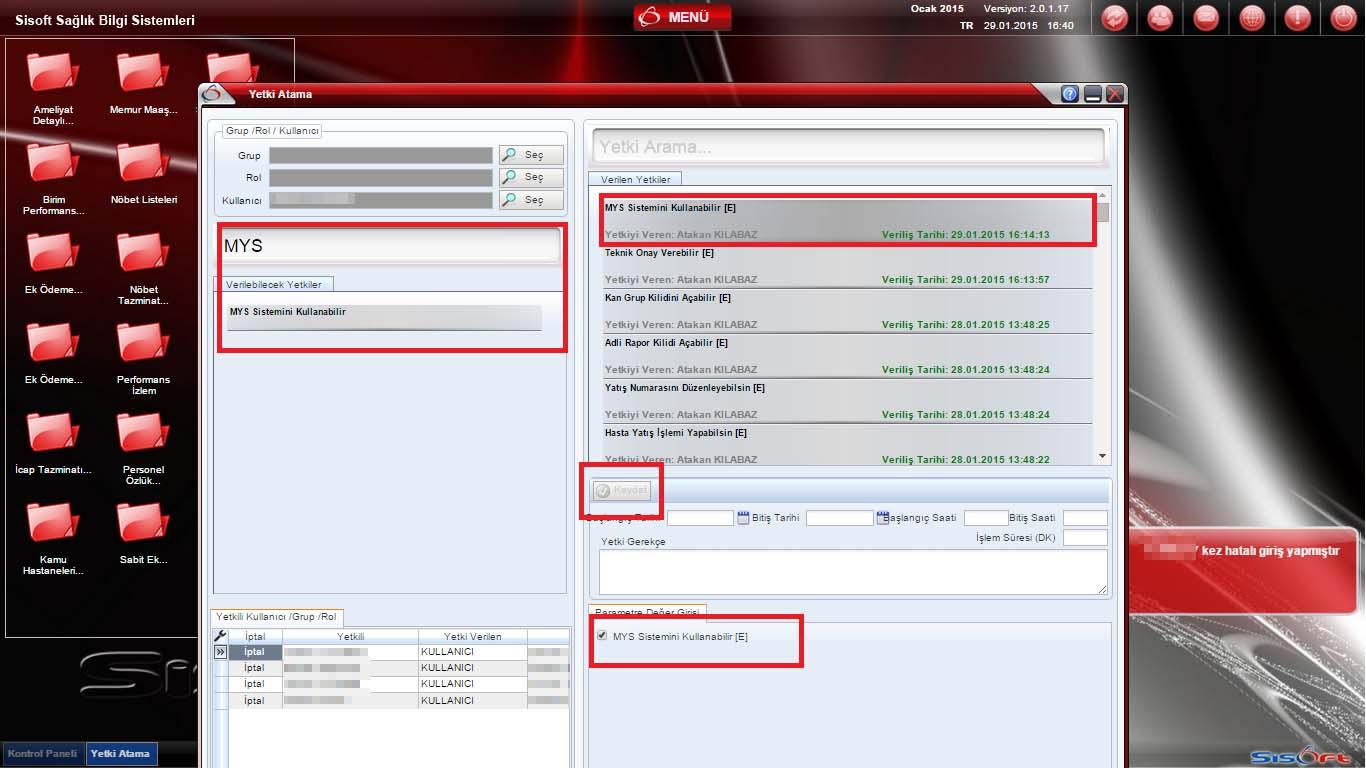Click Seç button next to Grup
Image resolution: width=1366 pixels, height=768 pixels.
[x=532, y=155]
